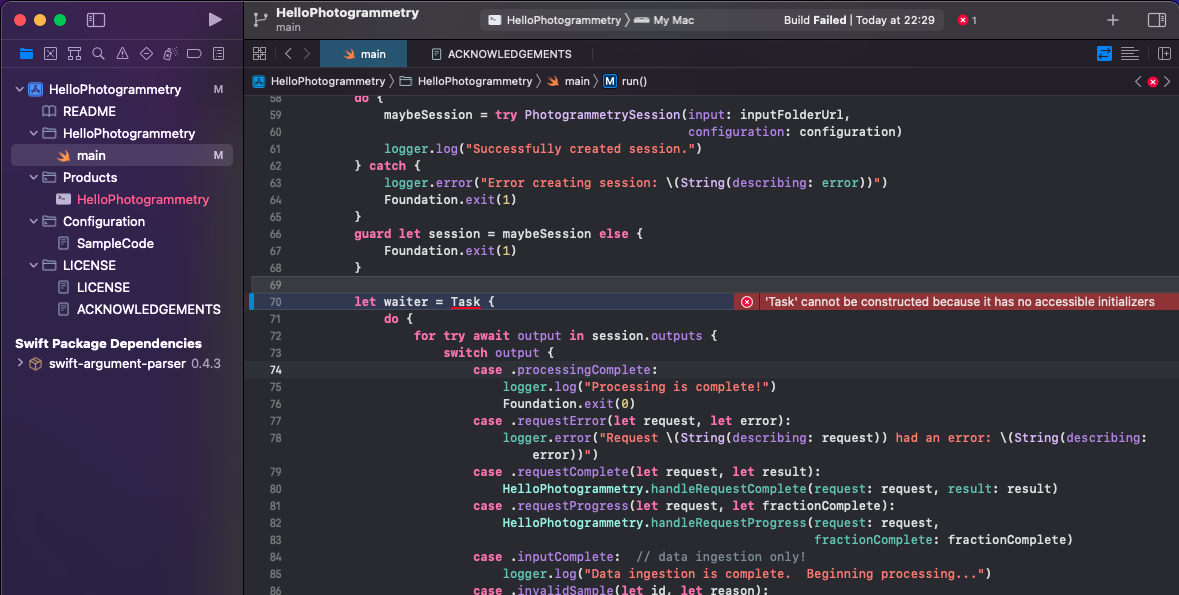Open the Symbol navigator
This screenshot has width=1179, height=595.
tap(74, 53)
